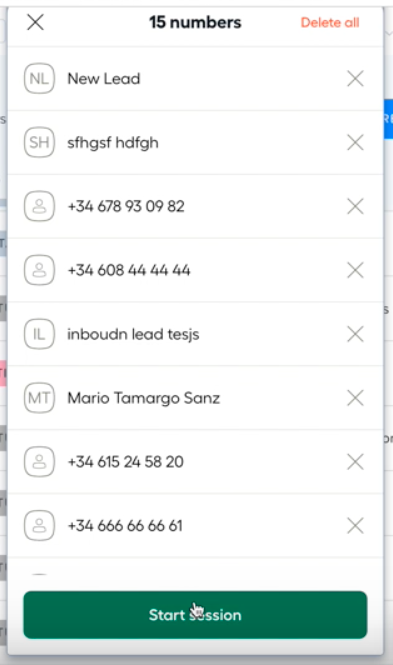
Task: Remove number +34 678 93 09 82
Action: tap(355, 206)
